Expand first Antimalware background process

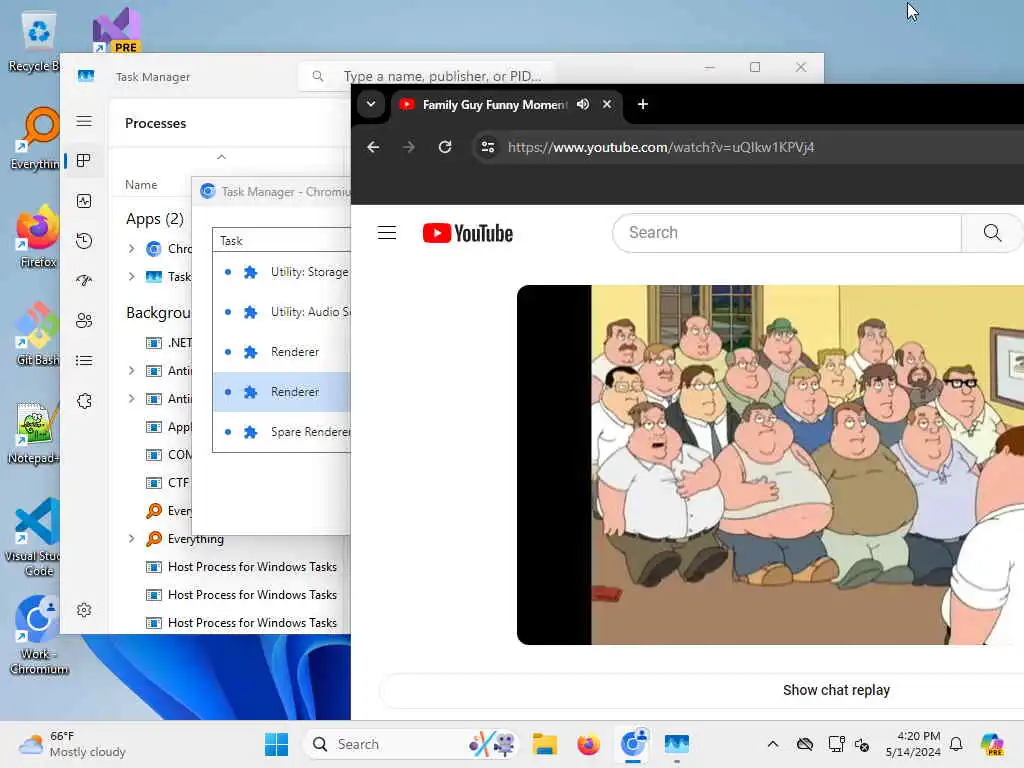(131, 371)
